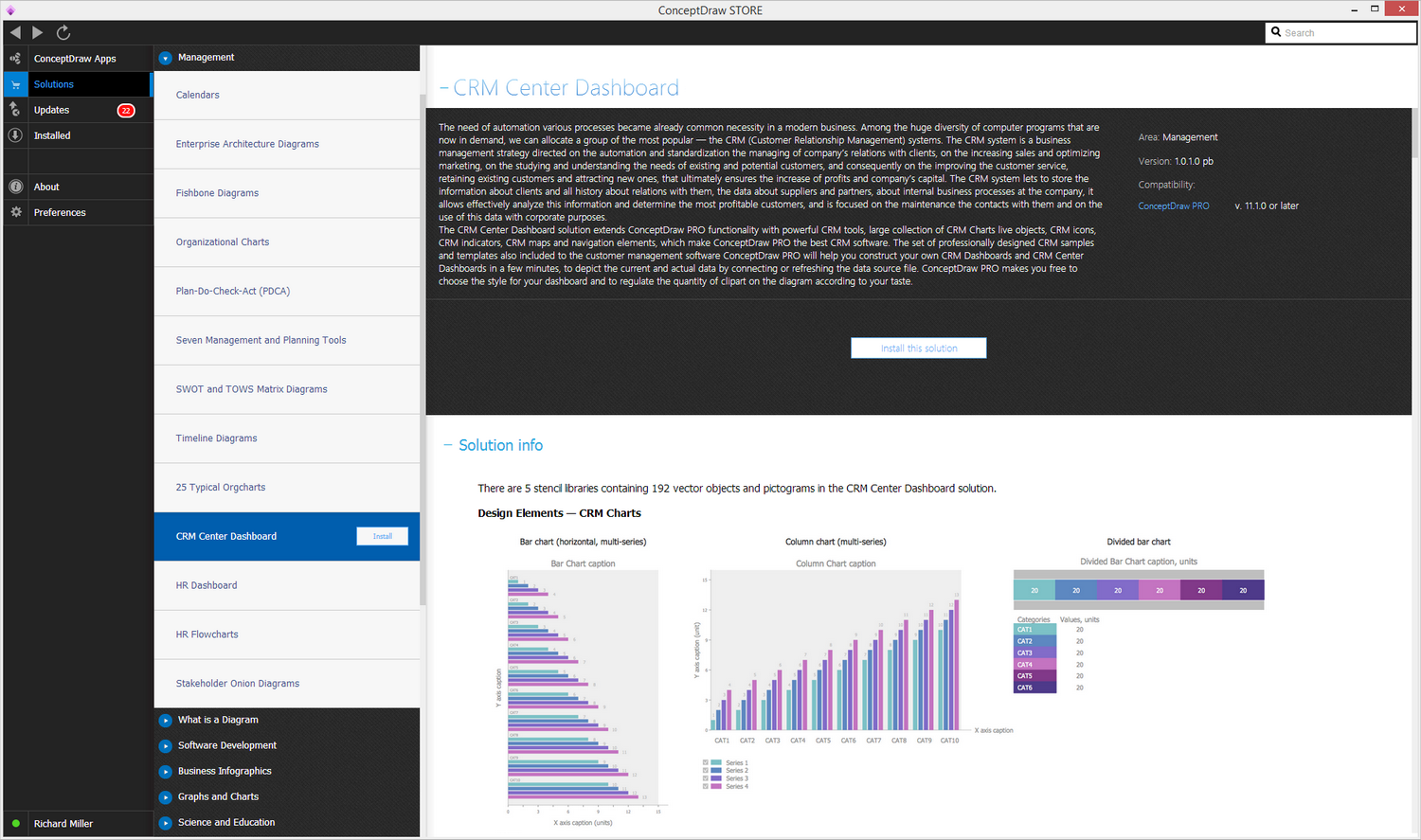Expand the Graphs and Charts category
The image size is (1421, 840).
[166, 796]
